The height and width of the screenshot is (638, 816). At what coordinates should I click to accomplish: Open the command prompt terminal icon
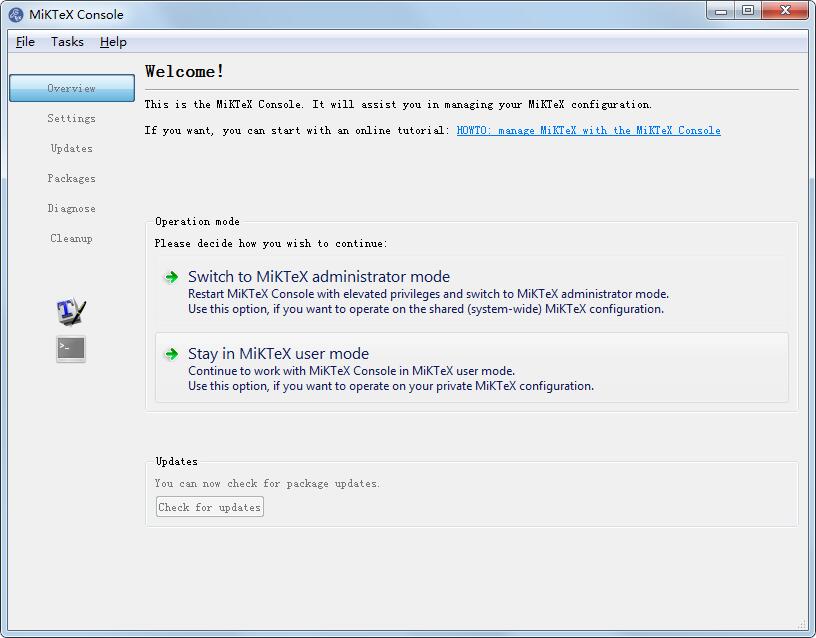pyautogui.click(x=71, y=348)
